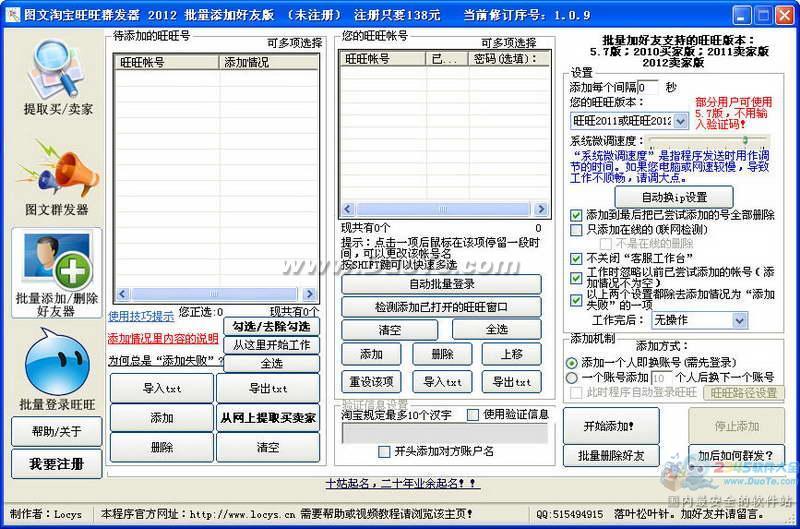The image size is (800, 529).
Task: Select 添加一个人即换账号 radio option
Action: 571,363
